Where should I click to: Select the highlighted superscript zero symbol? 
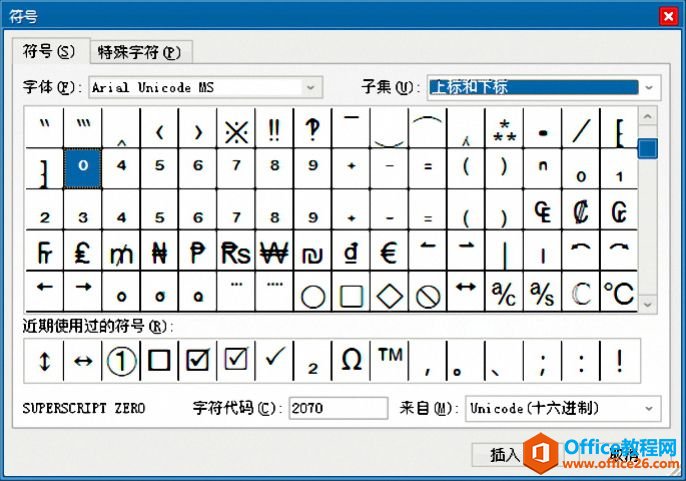(x=83, y=168)
